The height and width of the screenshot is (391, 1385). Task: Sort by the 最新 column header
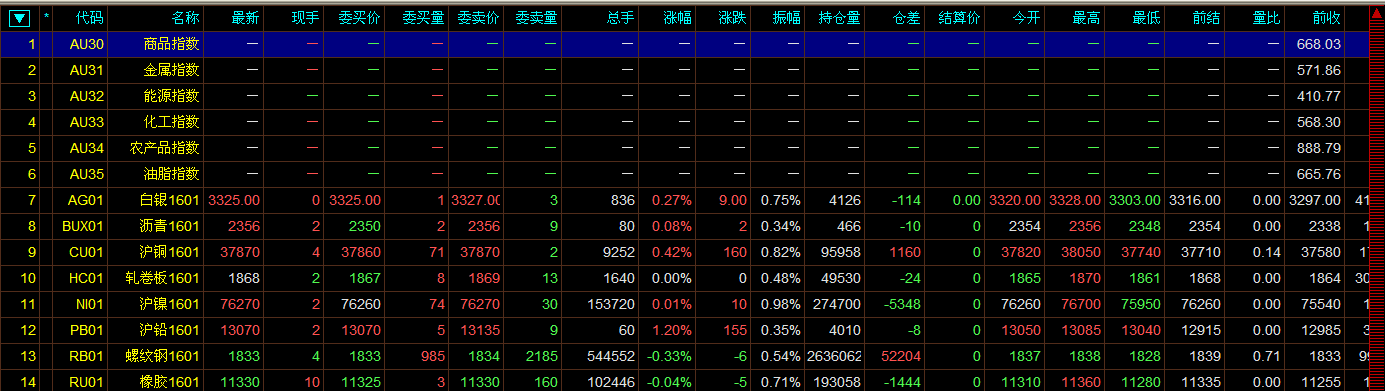[245, 18]
